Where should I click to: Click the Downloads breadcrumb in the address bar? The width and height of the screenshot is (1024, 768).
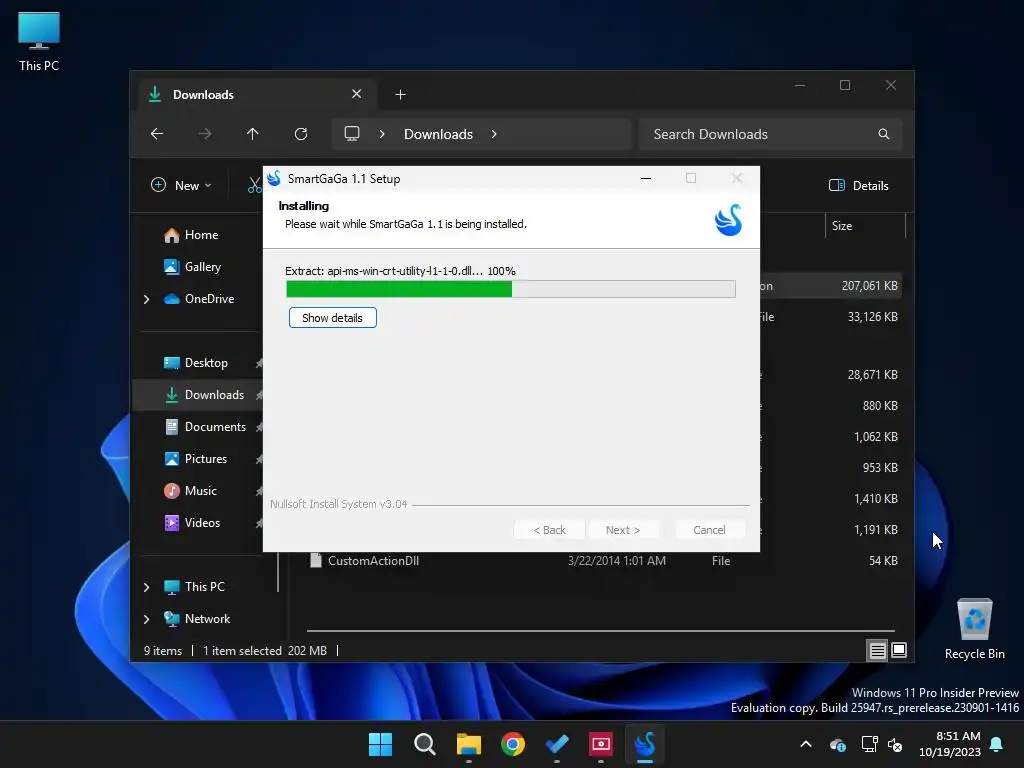pos(438,134)
